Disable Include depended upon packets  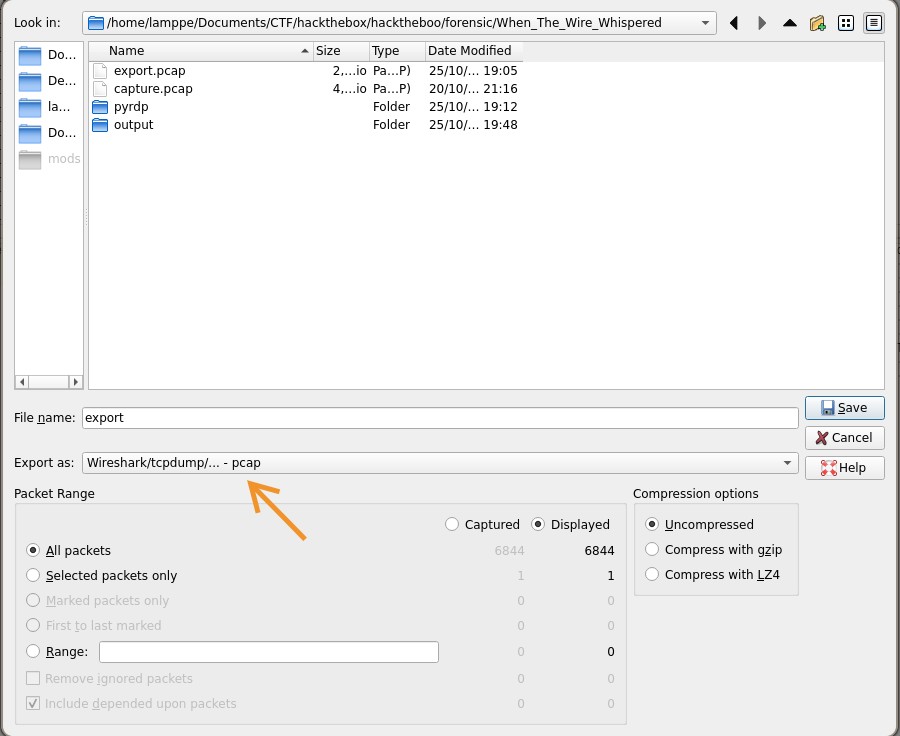33,703
